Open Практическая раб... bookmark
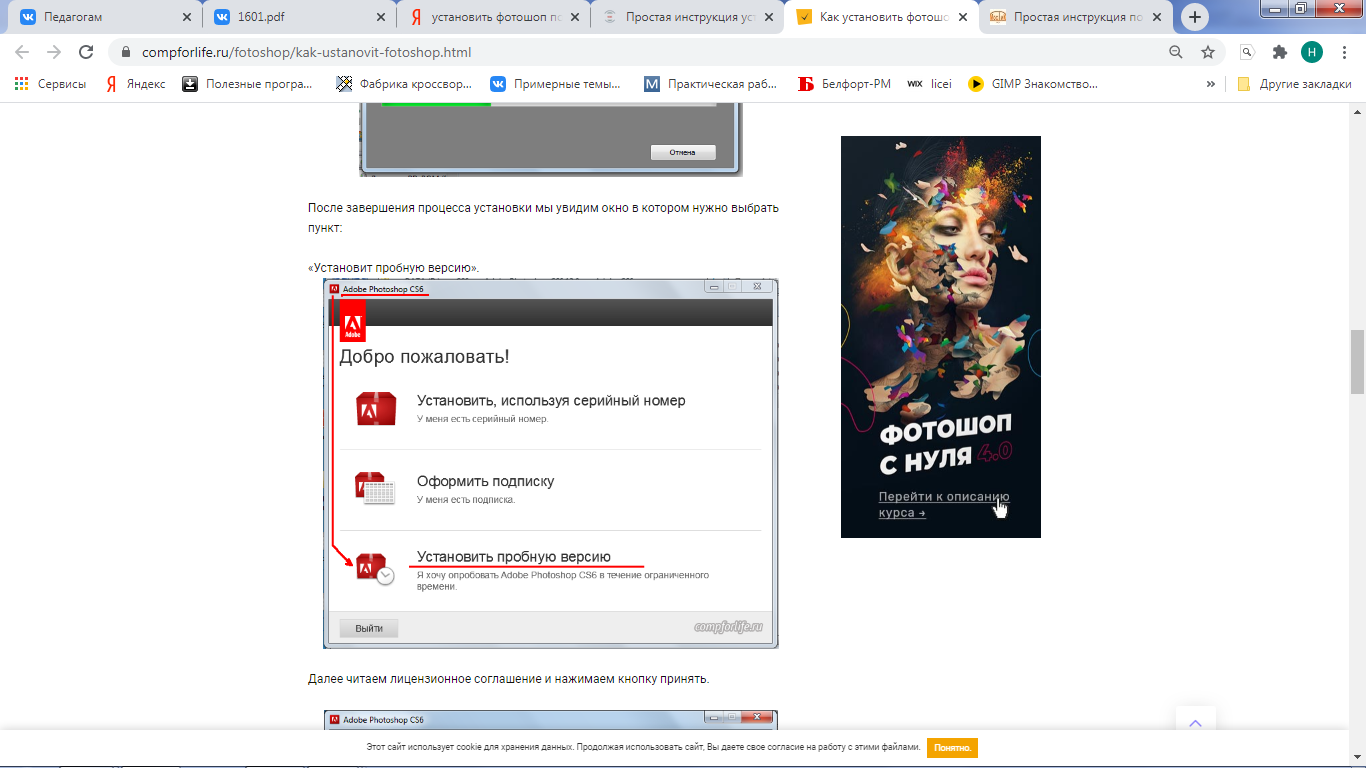Screen dimensions: 1366x768 click(711, 84)
